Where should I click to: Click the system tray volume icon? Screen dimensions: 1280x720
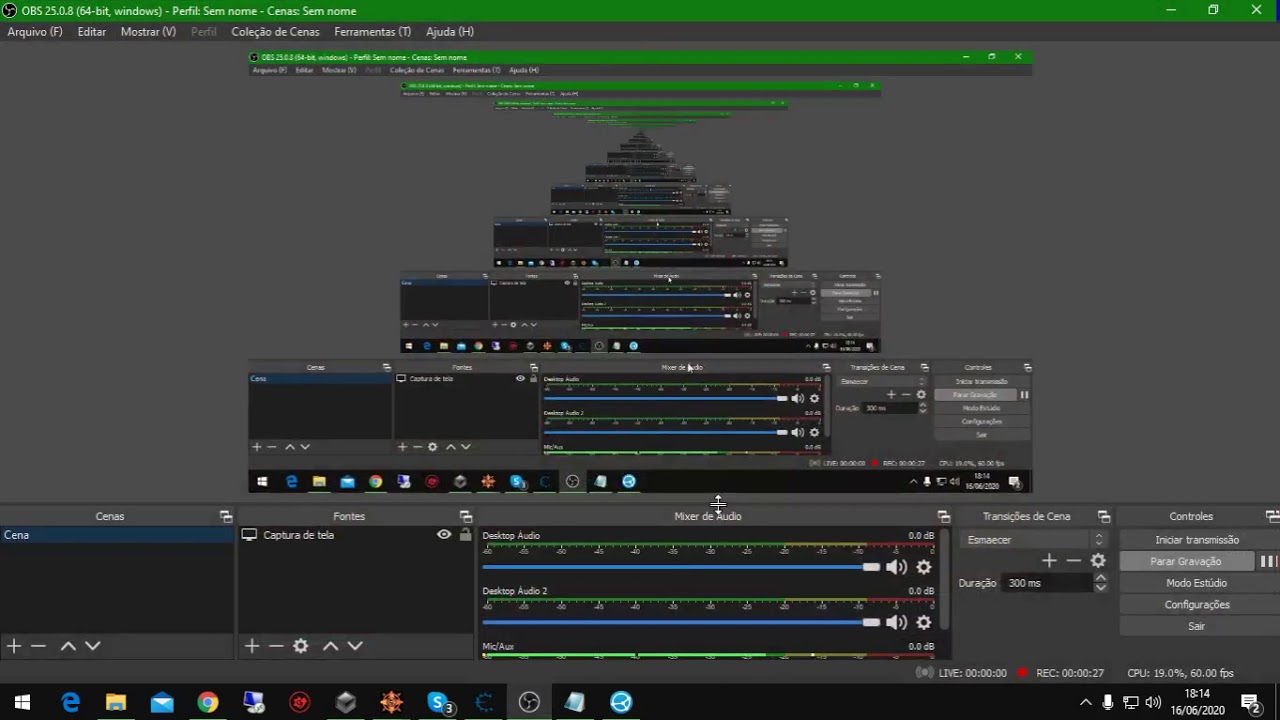[1153, 702]
